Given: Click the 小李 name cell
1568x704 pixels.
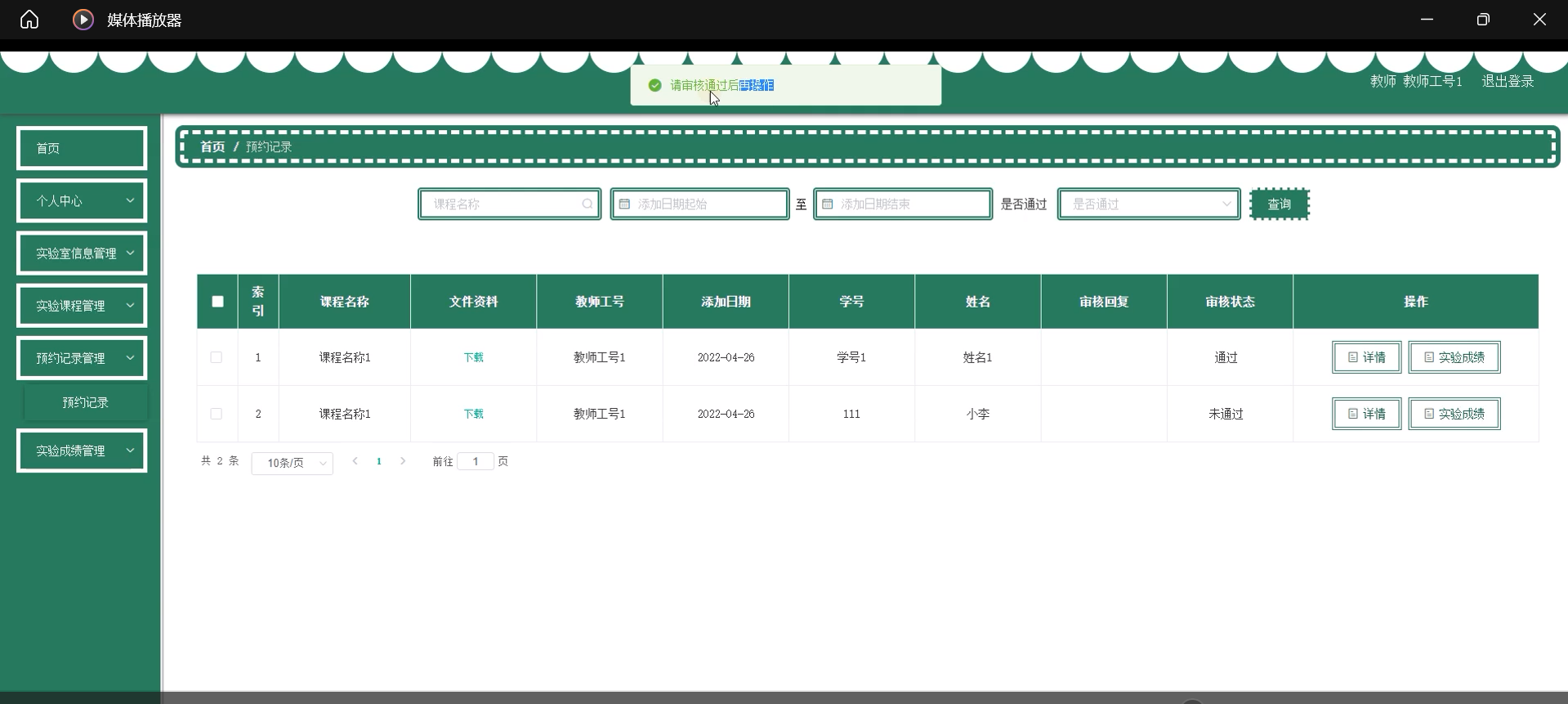Looking at the screenshot, I should (x=978, y=414).
